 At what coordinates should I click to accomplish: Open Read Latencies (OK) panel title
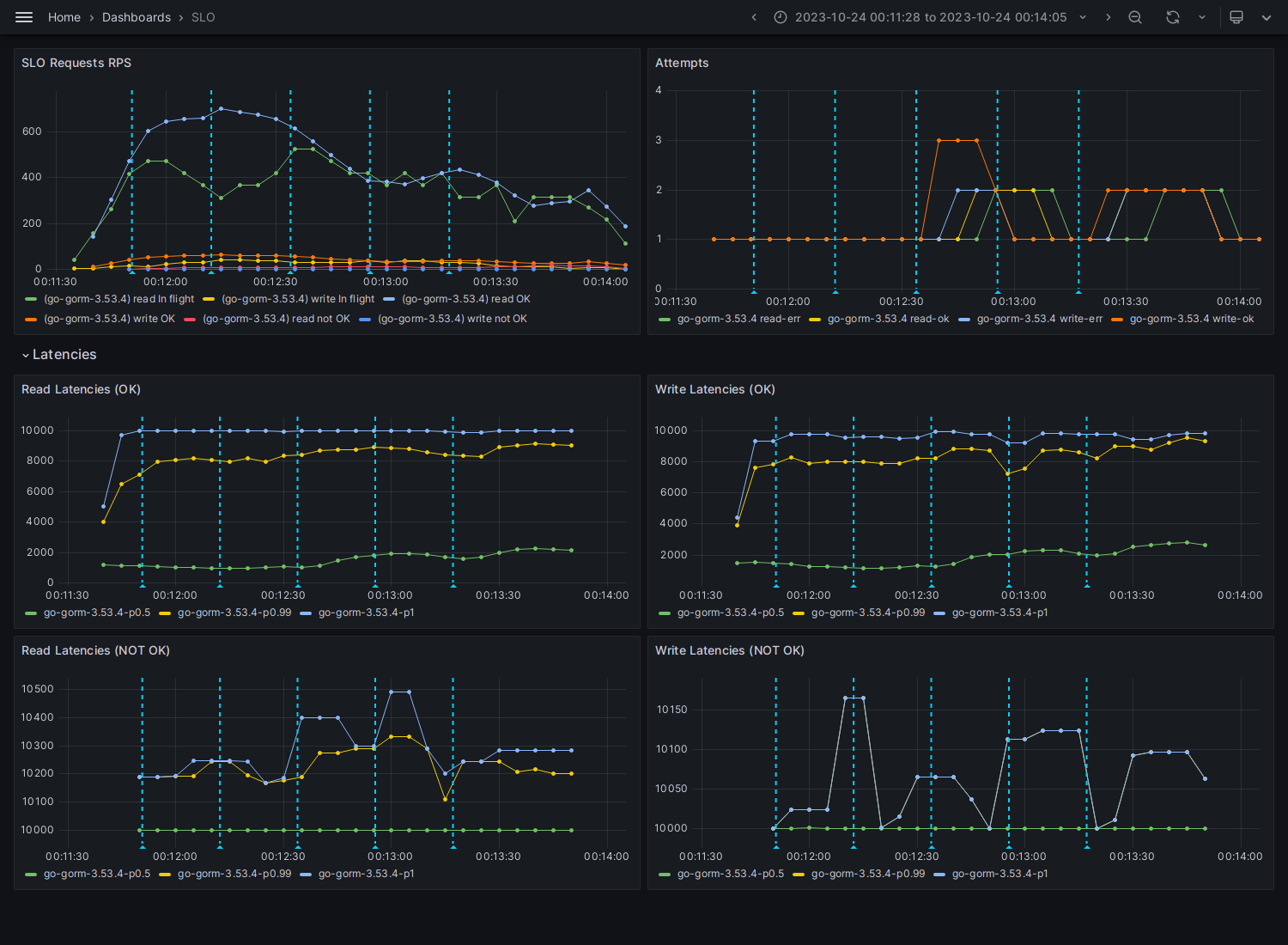tap(81, 389)
